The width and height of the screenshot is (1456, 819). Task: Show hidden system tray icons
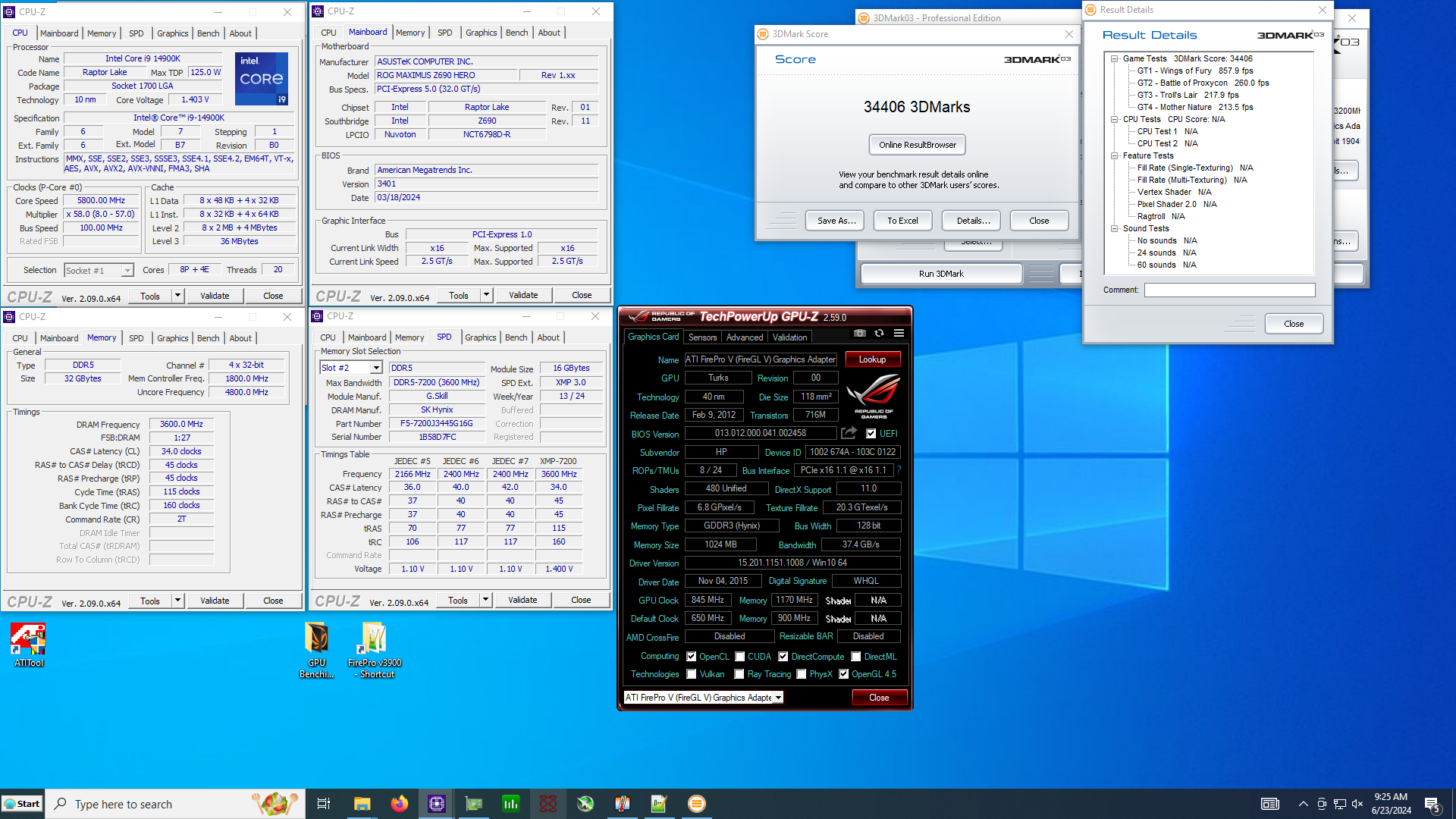1303,804
